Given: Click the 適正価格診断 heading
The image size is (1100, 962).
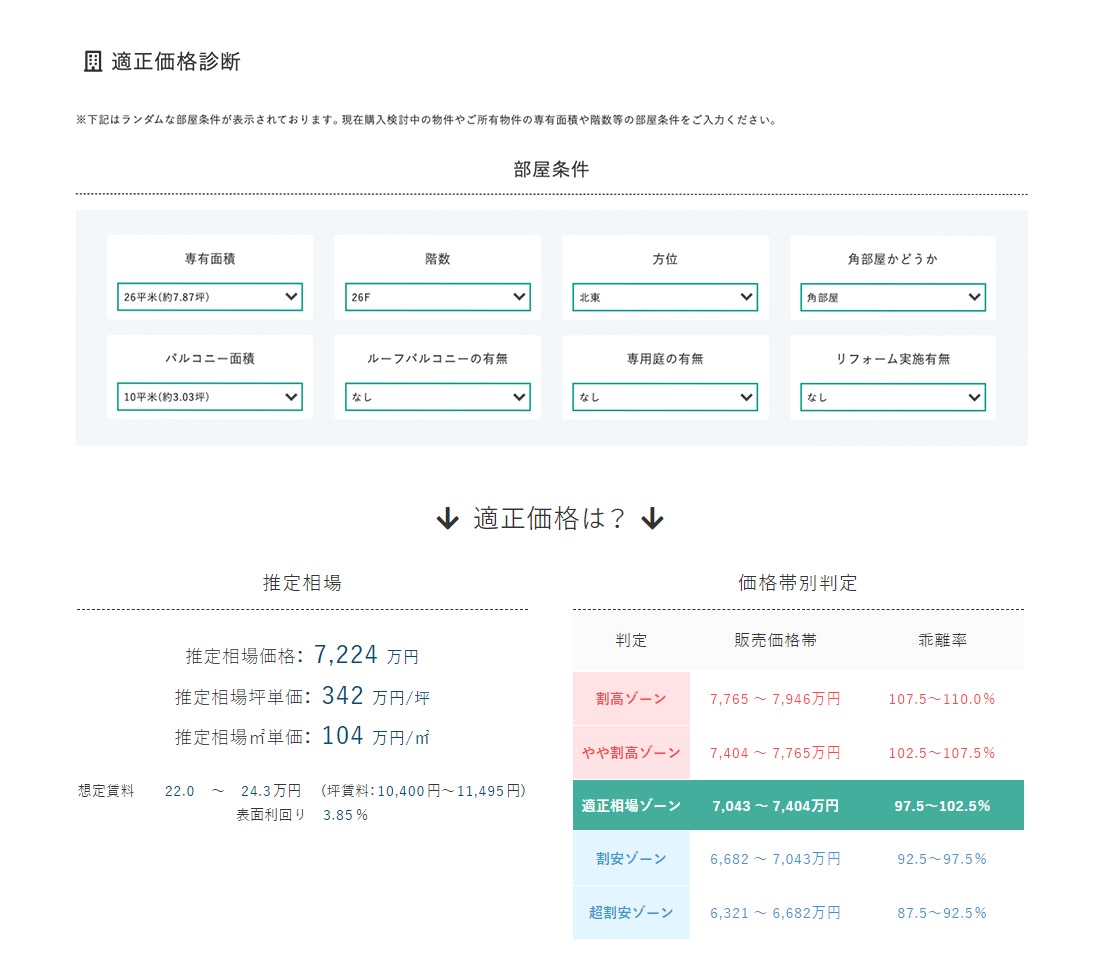Looking at the screenshot, I should pos(175,62).
